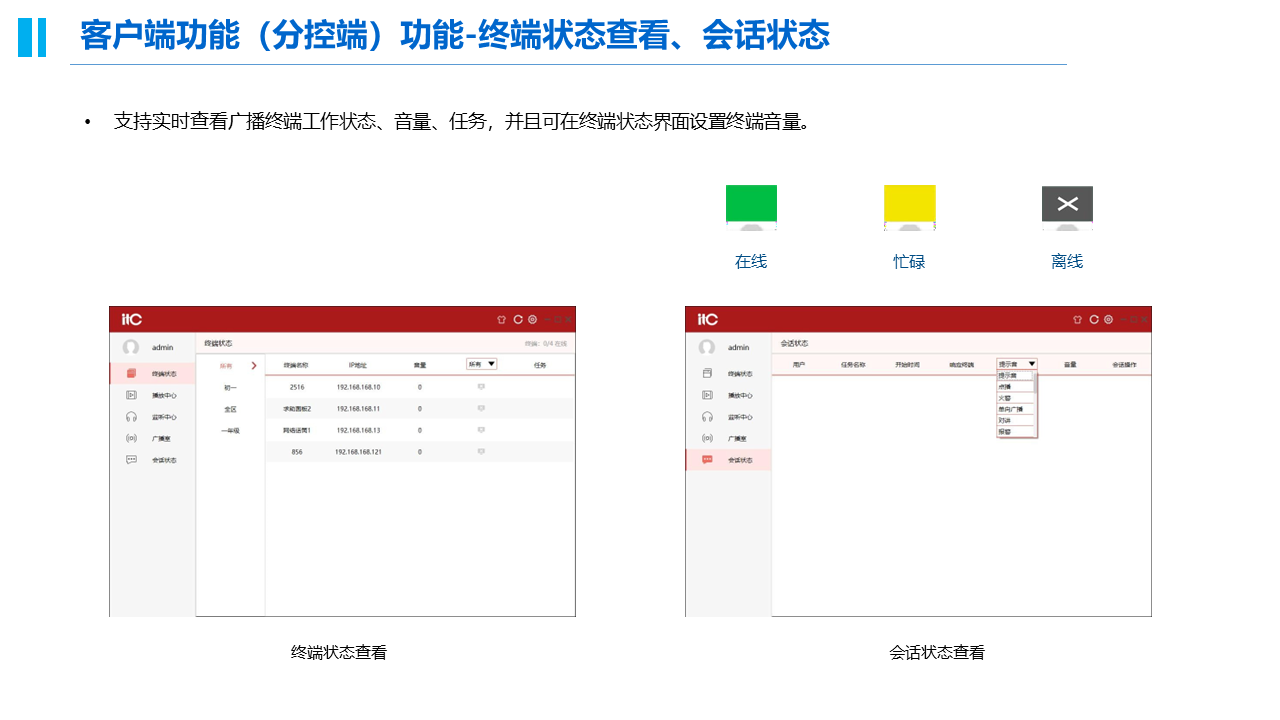Click the refresh icon in 会话状态 window
This screenshot has width=1280, height=720.
pyautogui.click(x=1094, y=320)
